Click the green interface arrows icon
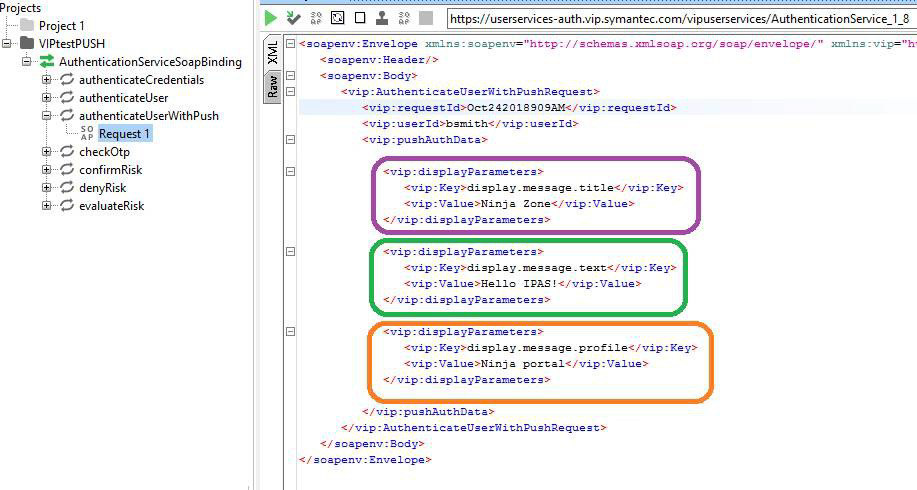917x490 pixels. pos(47,61)
